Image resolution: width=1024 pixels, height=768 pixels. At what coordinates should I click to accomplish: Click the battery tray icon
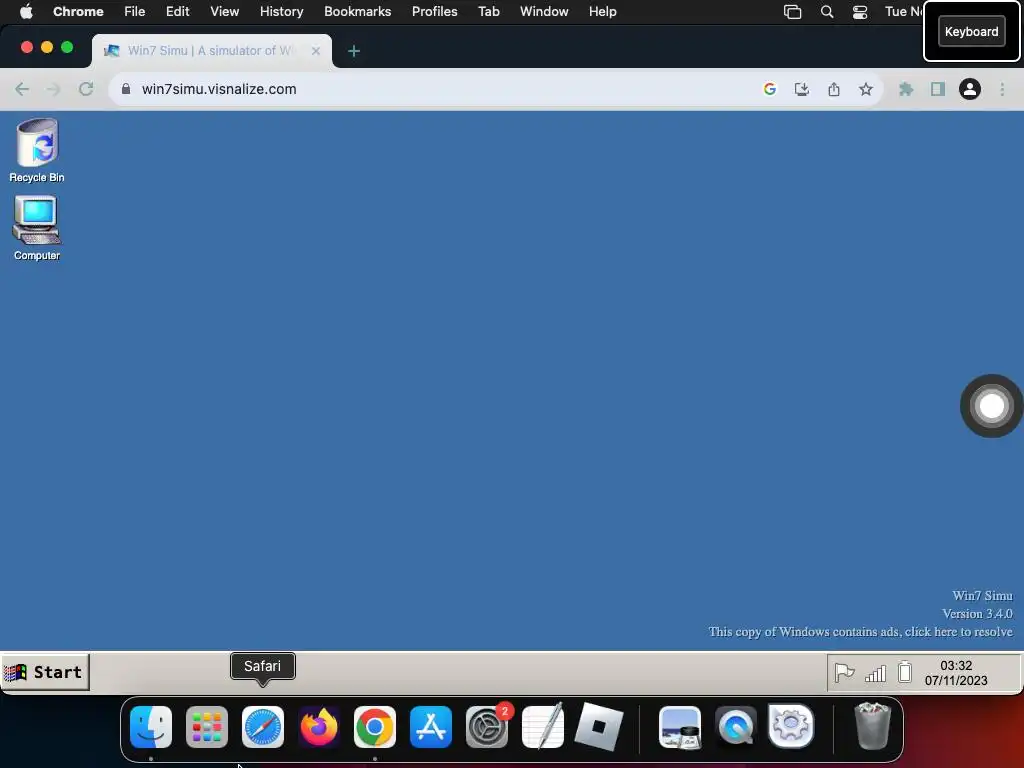click(904, 671)
